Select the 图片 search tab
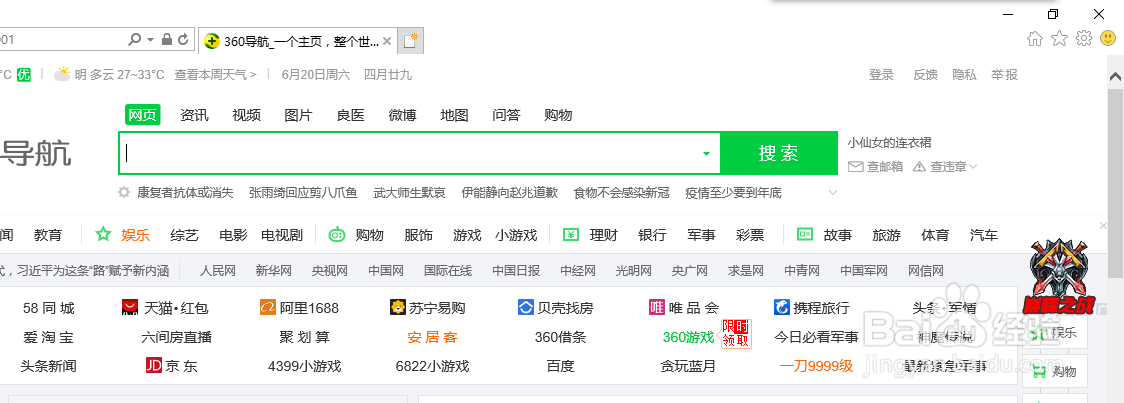Image resolution: width=1124 pixels, height=403 pixels. tap(298, 115)
